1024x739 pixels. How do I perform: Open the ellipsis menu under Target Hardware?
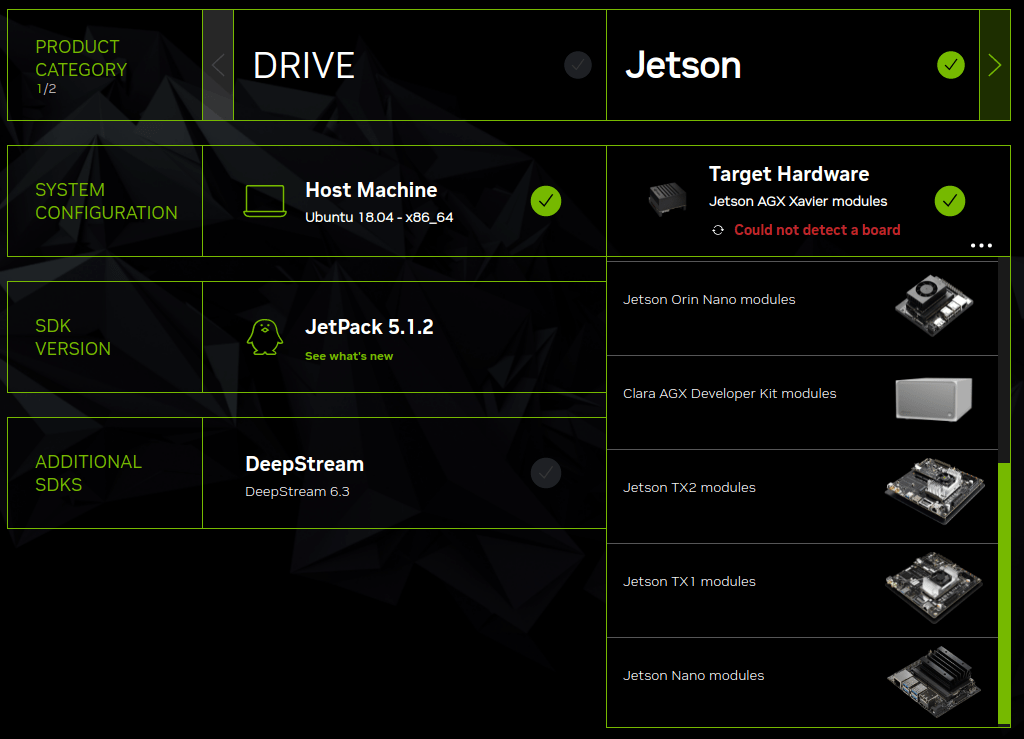click(x=981, y=245)
